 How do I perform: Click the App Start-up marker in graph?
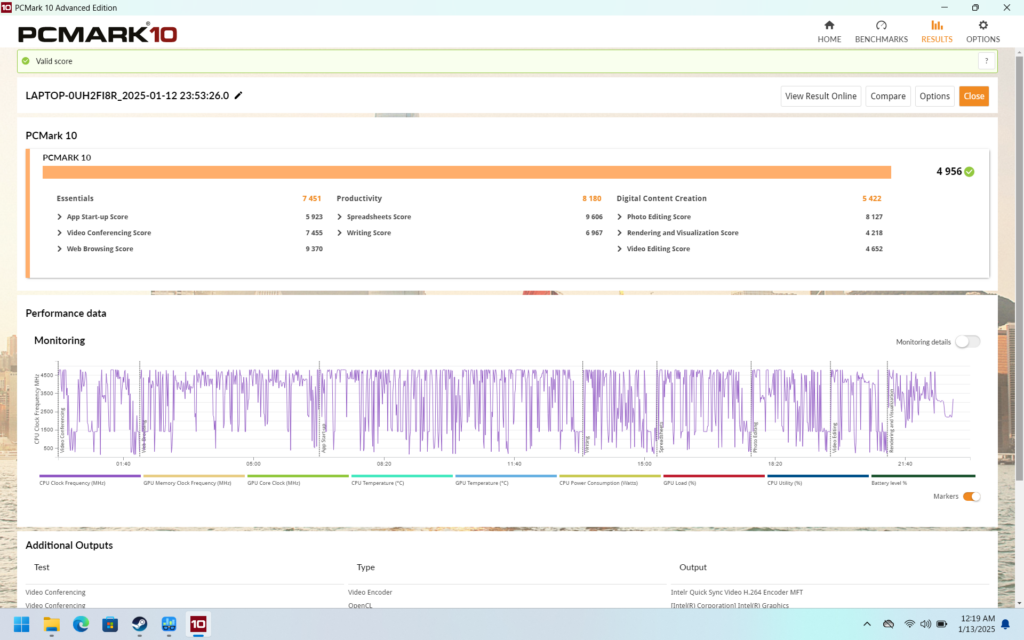[x=323, y=438]
